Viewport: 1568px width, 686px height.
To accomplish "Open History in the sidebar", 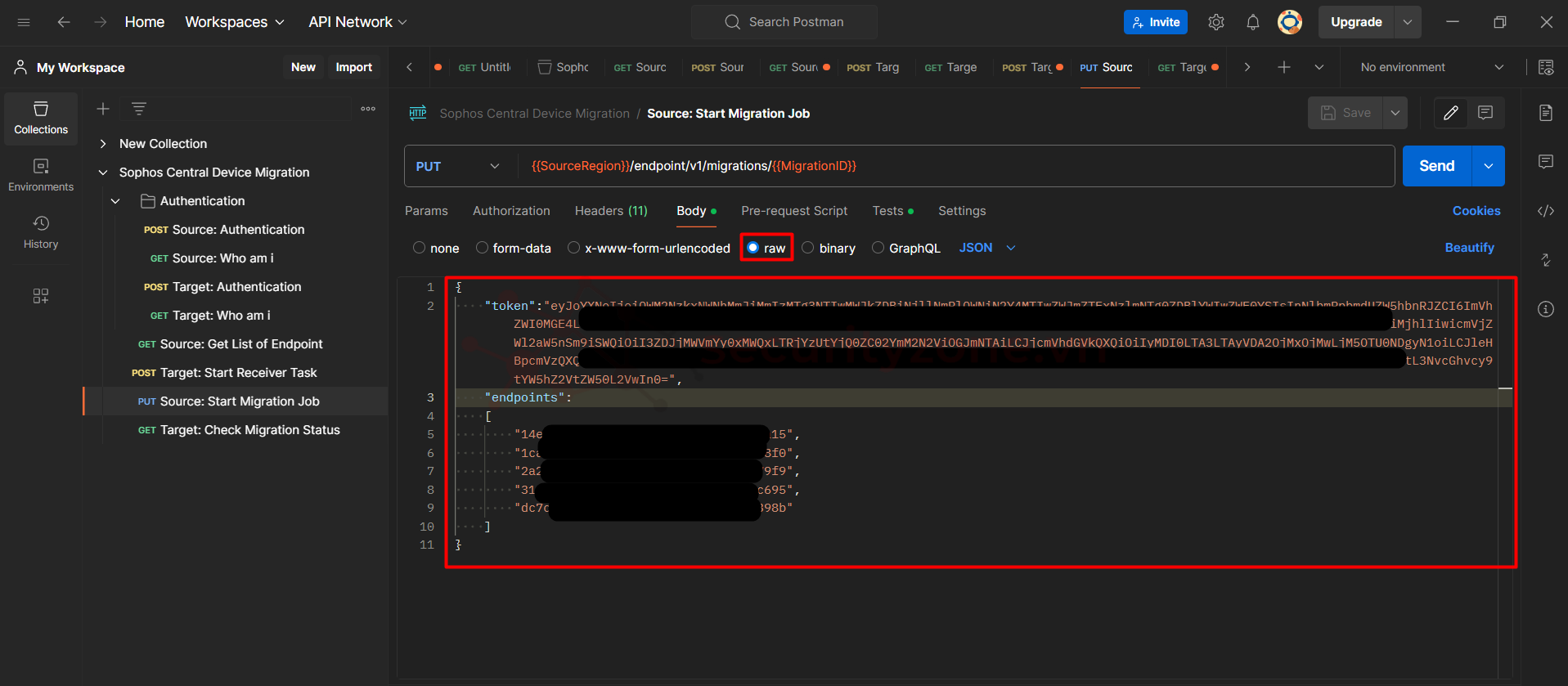I will (41, 233).
